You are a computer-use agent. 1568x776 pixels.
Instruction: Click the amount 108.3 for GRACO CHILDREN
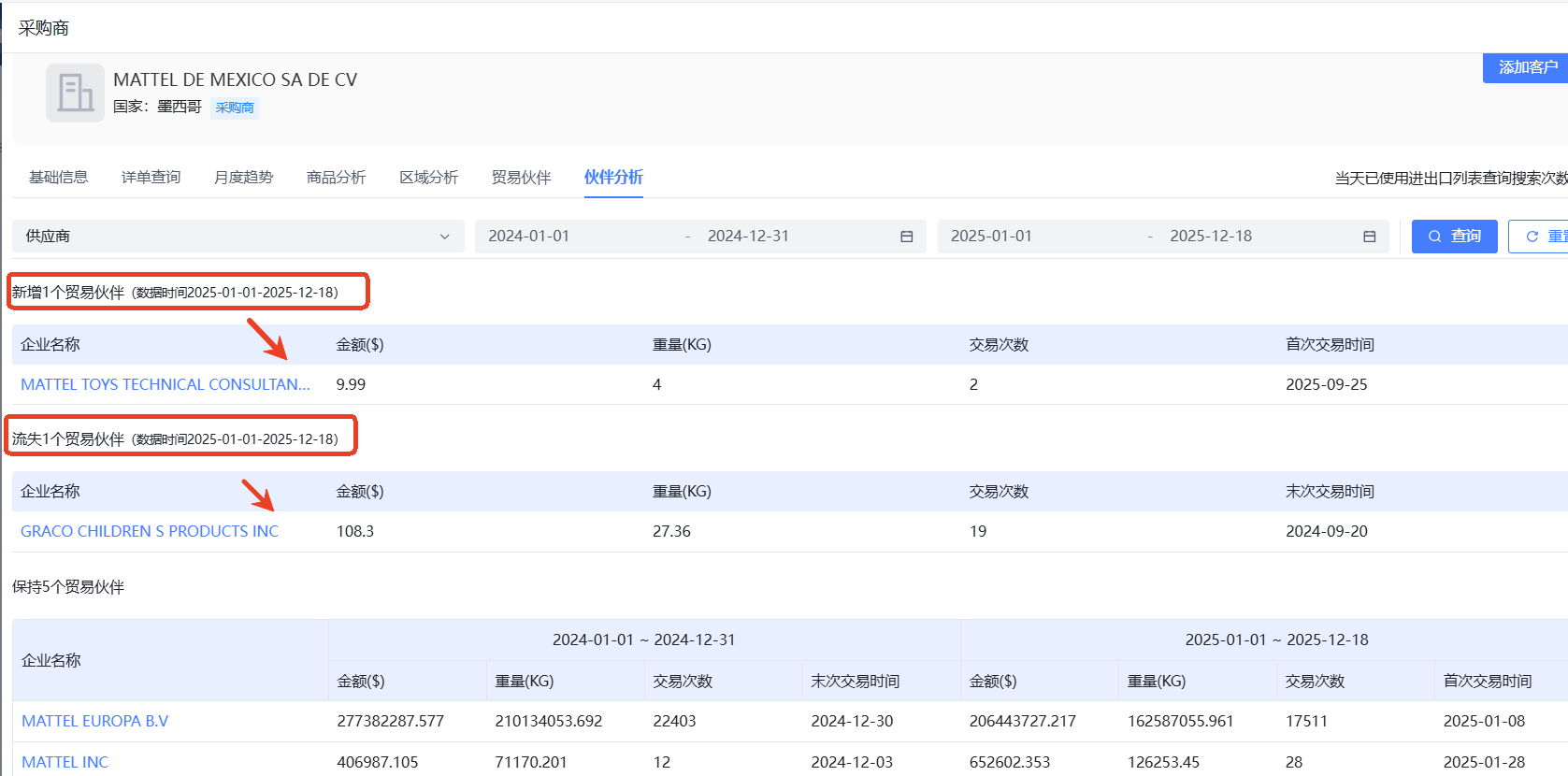click(x=355, y=531)
